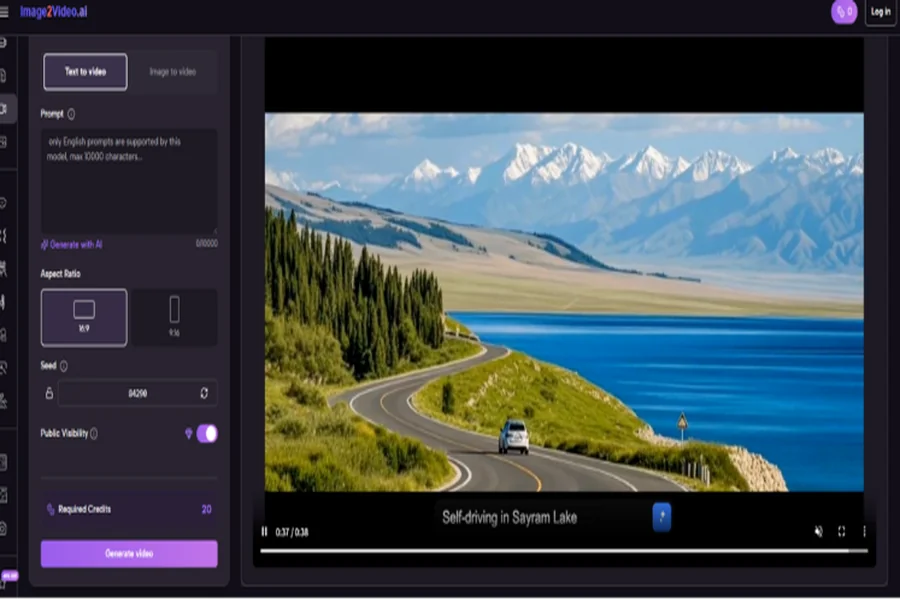Click the lock icon beside the seed field
Viewport: 900px width, 600px height.
[48, 393]
